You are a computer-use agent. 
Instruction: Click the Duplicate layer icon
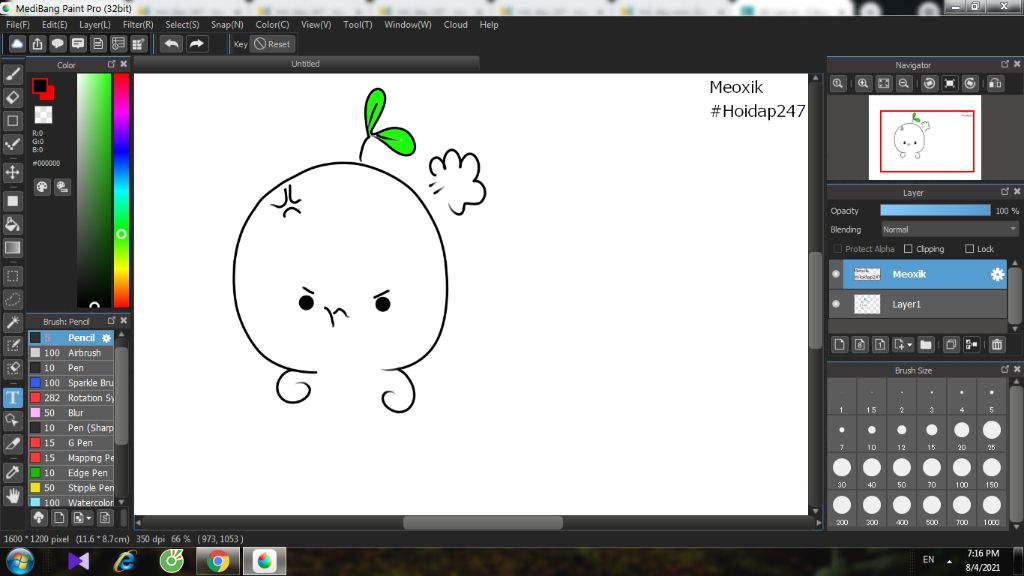coord(951,344)
